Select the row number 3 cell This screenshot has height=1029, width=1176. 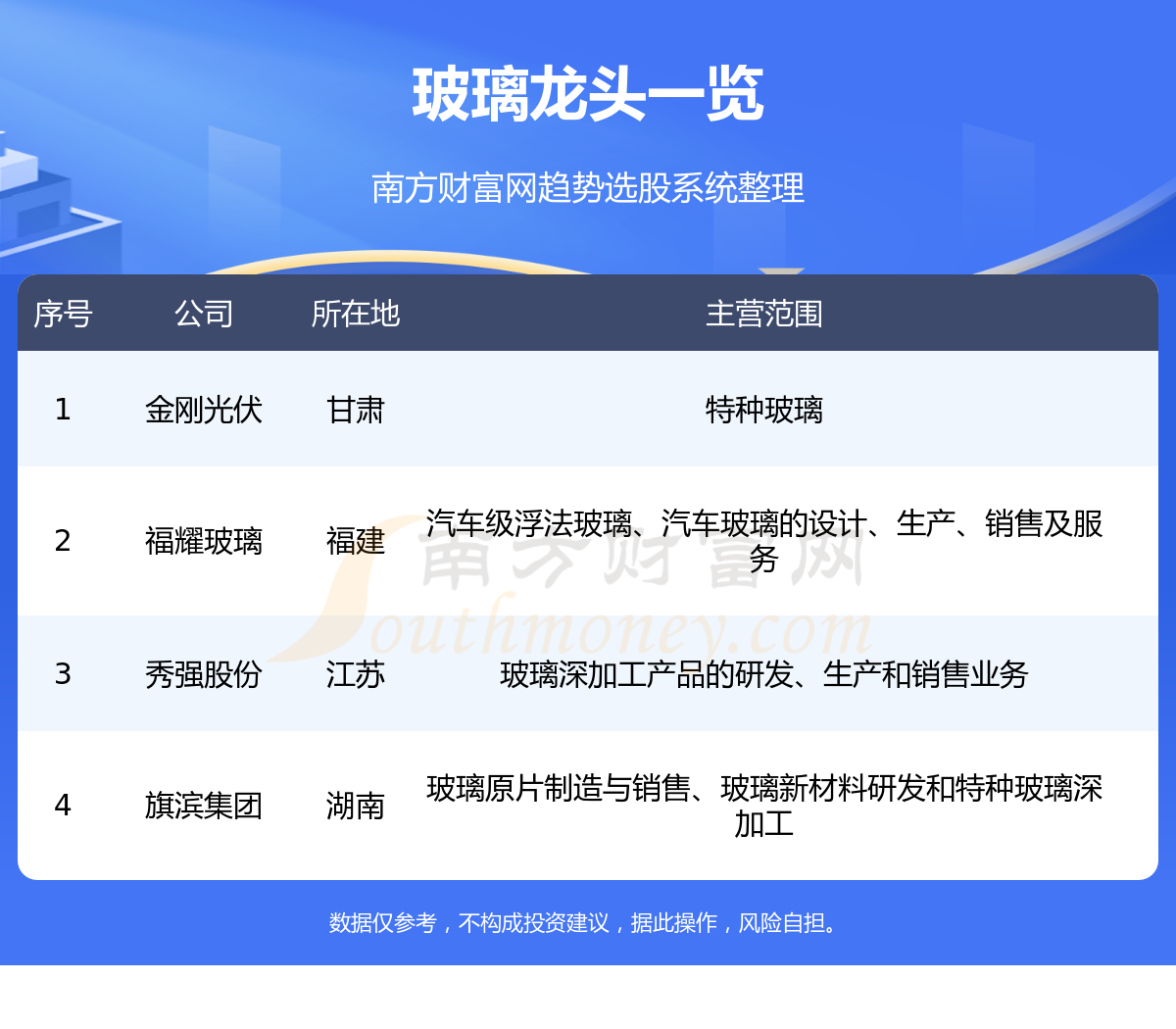(63, 673)
